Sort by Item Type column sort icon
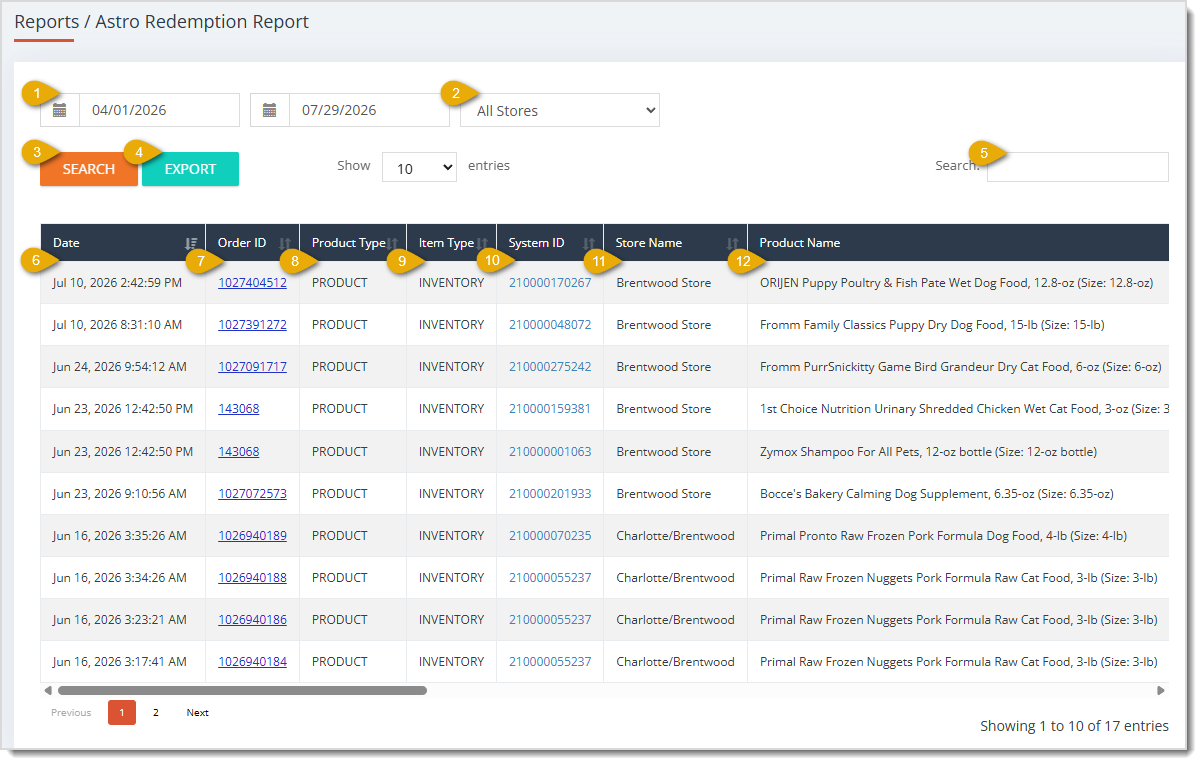The width and height of the screenshot is (1202, 765). click(482, 243)
